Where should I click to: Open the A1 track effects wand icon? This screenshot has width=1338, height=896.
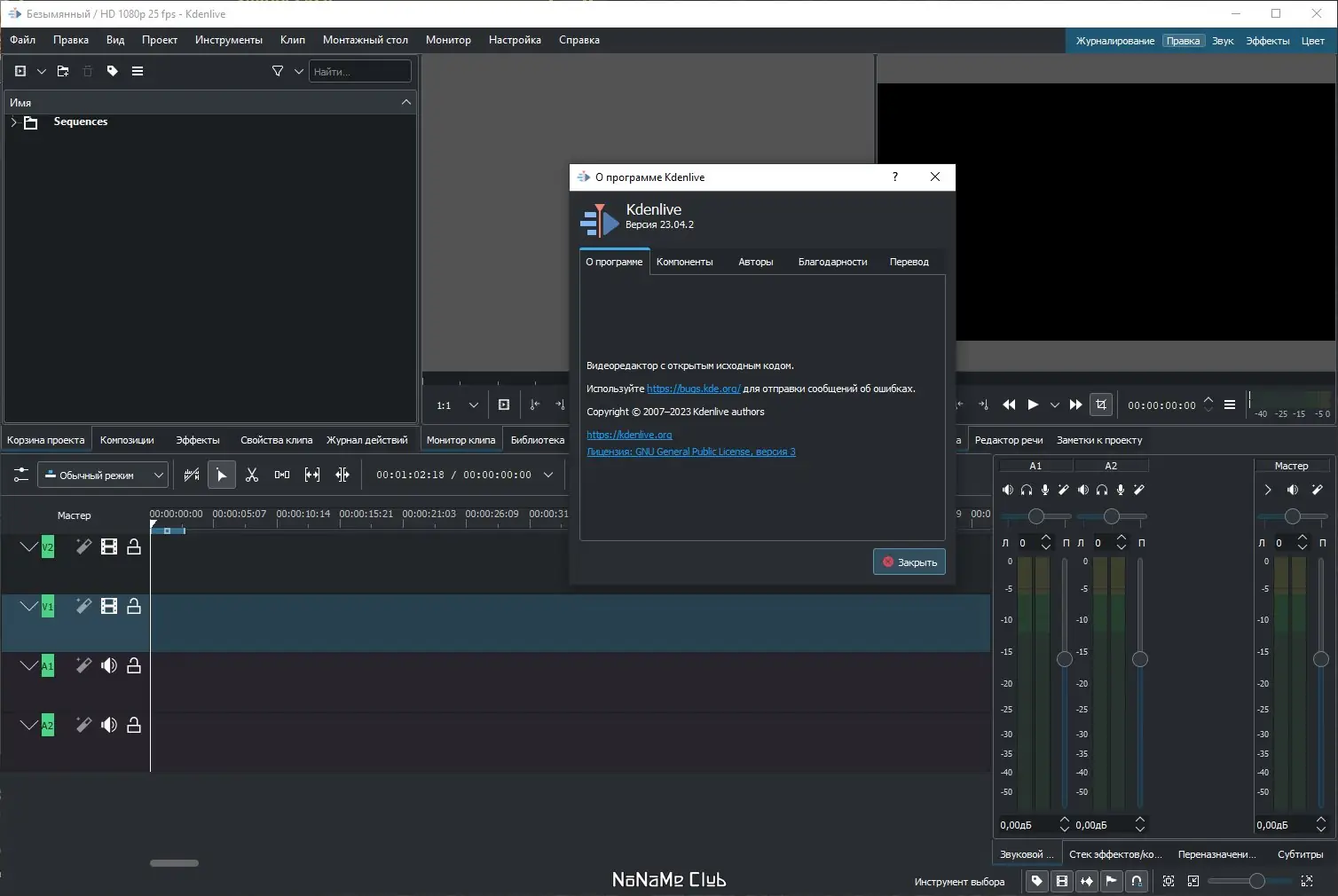[83, 665]
